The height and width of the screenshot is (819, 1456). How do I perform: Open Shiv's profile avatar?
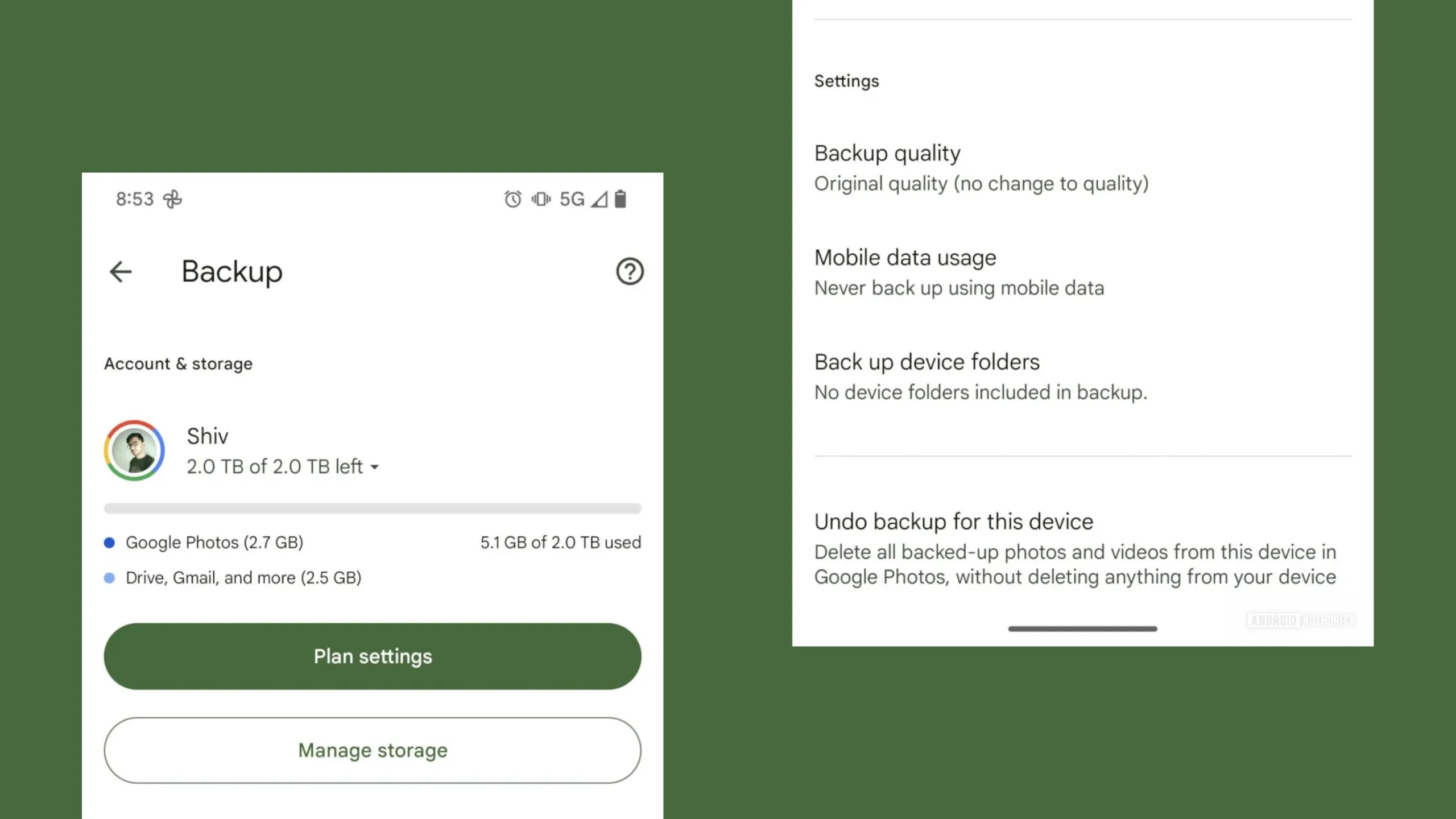[134, 450]
